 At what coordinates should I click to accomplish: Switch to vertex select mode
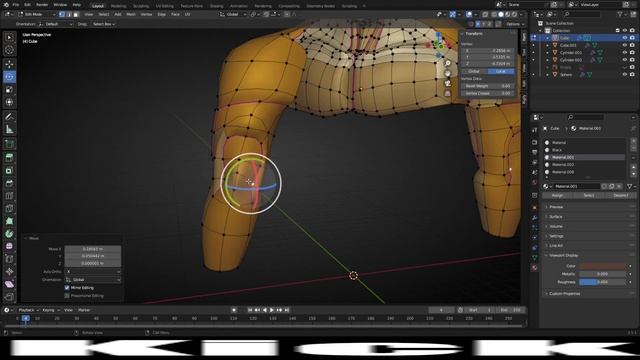coord(62,14)
